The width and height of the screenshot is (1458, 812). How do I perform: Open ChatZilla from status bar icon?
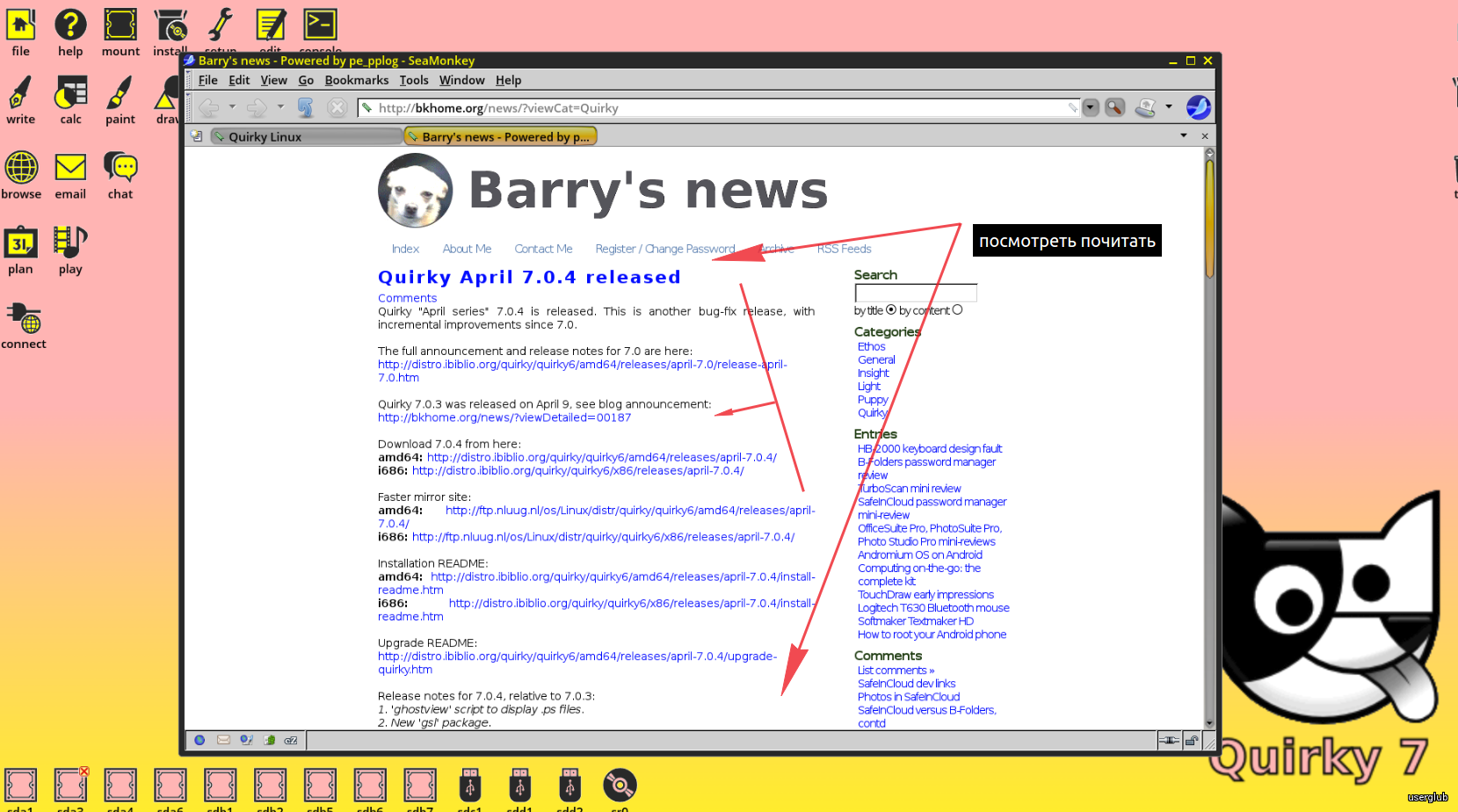tap(291, 740)
